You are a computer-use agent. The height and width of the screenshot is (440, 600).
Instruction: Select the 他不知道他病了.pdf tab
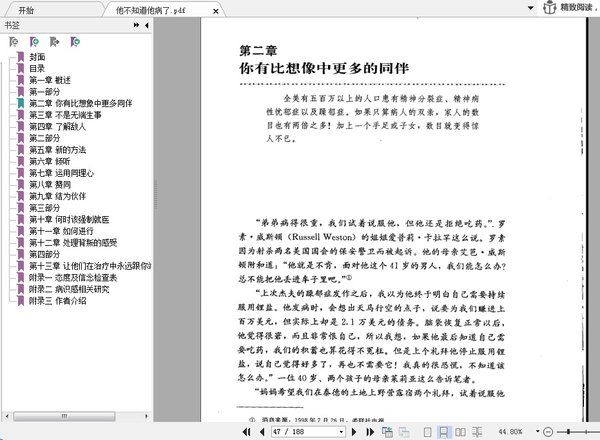[150, 11]
